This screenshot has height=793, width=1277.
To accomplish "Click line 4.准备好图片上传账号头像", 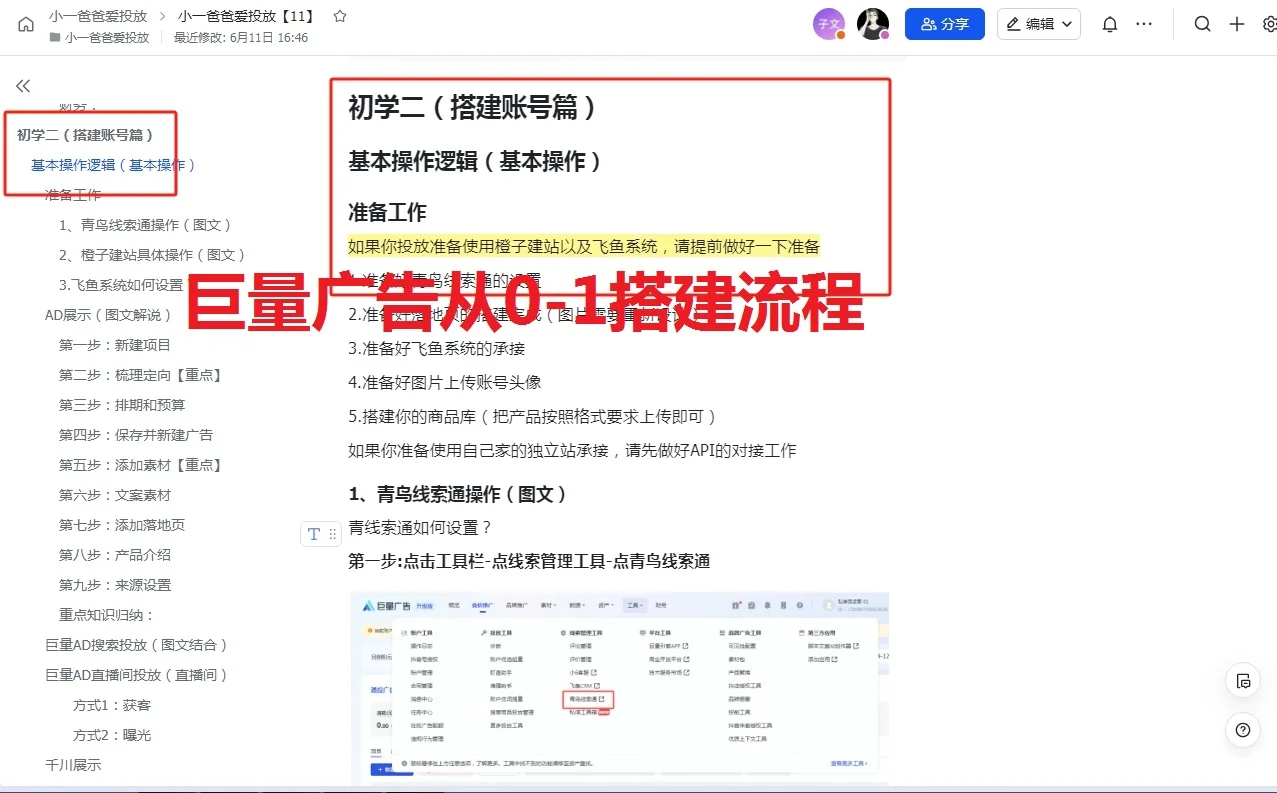I will 445,382.
